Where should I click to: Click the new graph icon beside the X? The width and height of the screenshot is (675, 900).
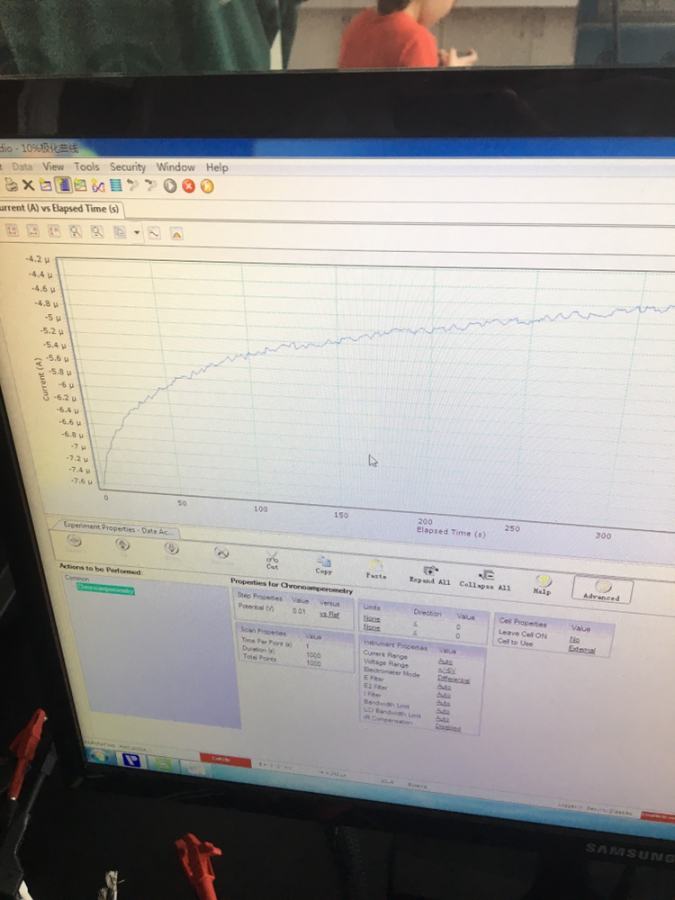45,185
